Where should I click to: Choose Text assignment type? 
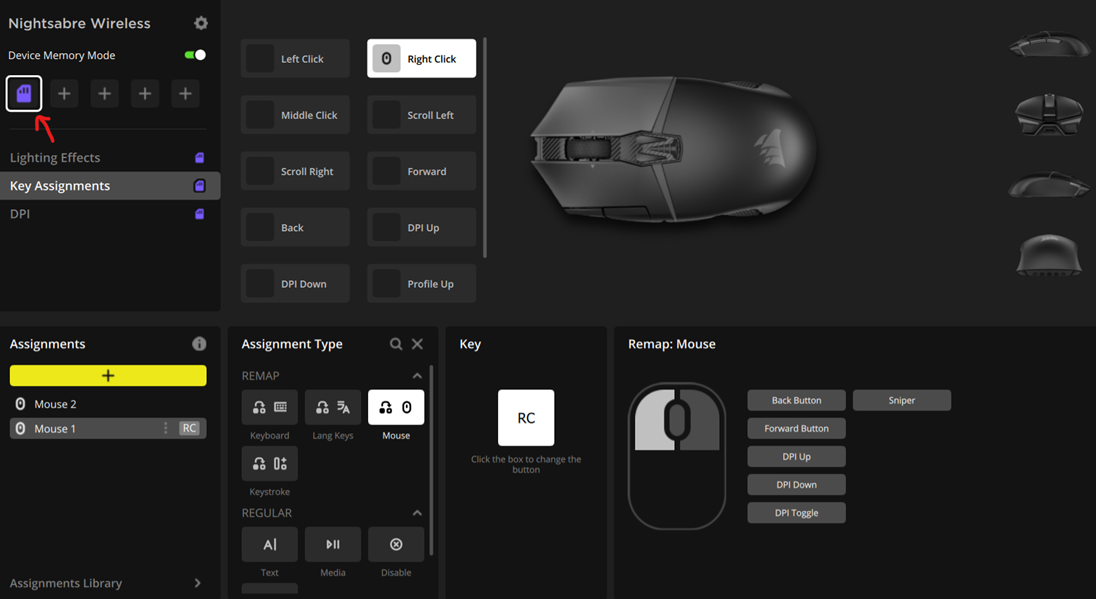pyautogui.click(x=270, y=544)
